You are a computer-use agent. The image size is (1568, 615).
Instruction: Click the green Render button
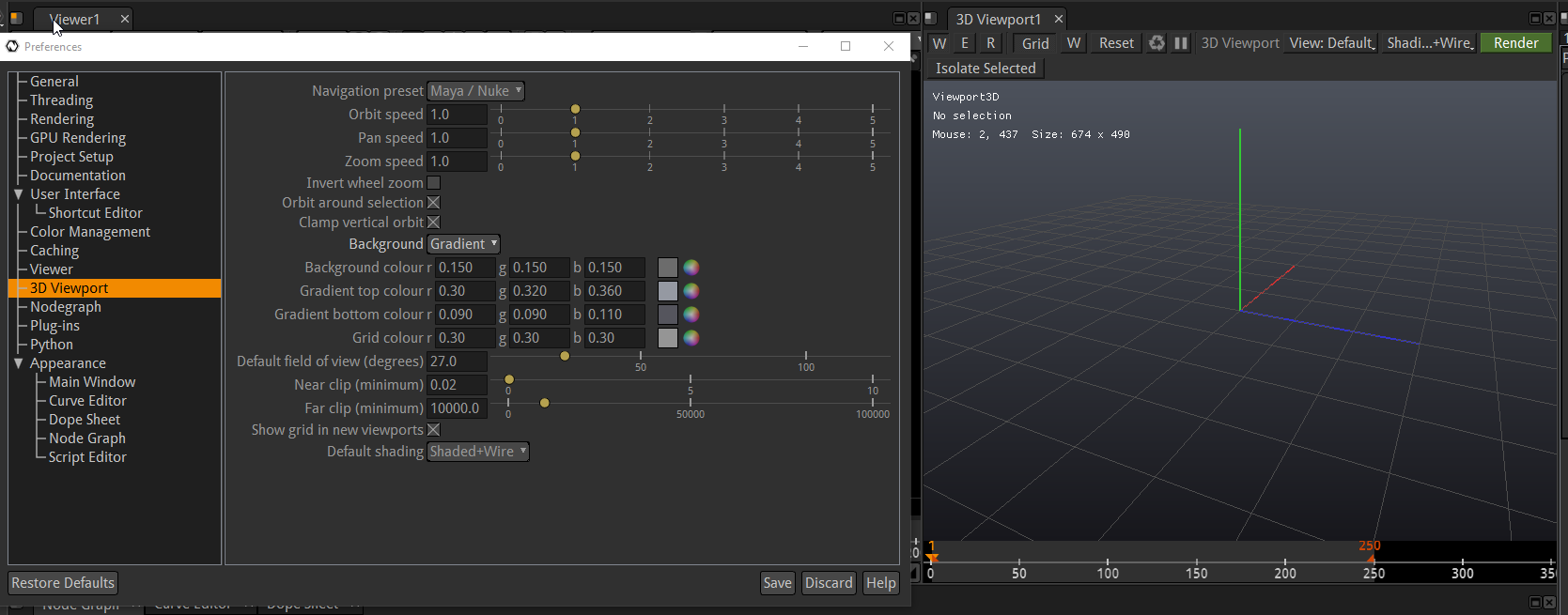coord(1515,43)
